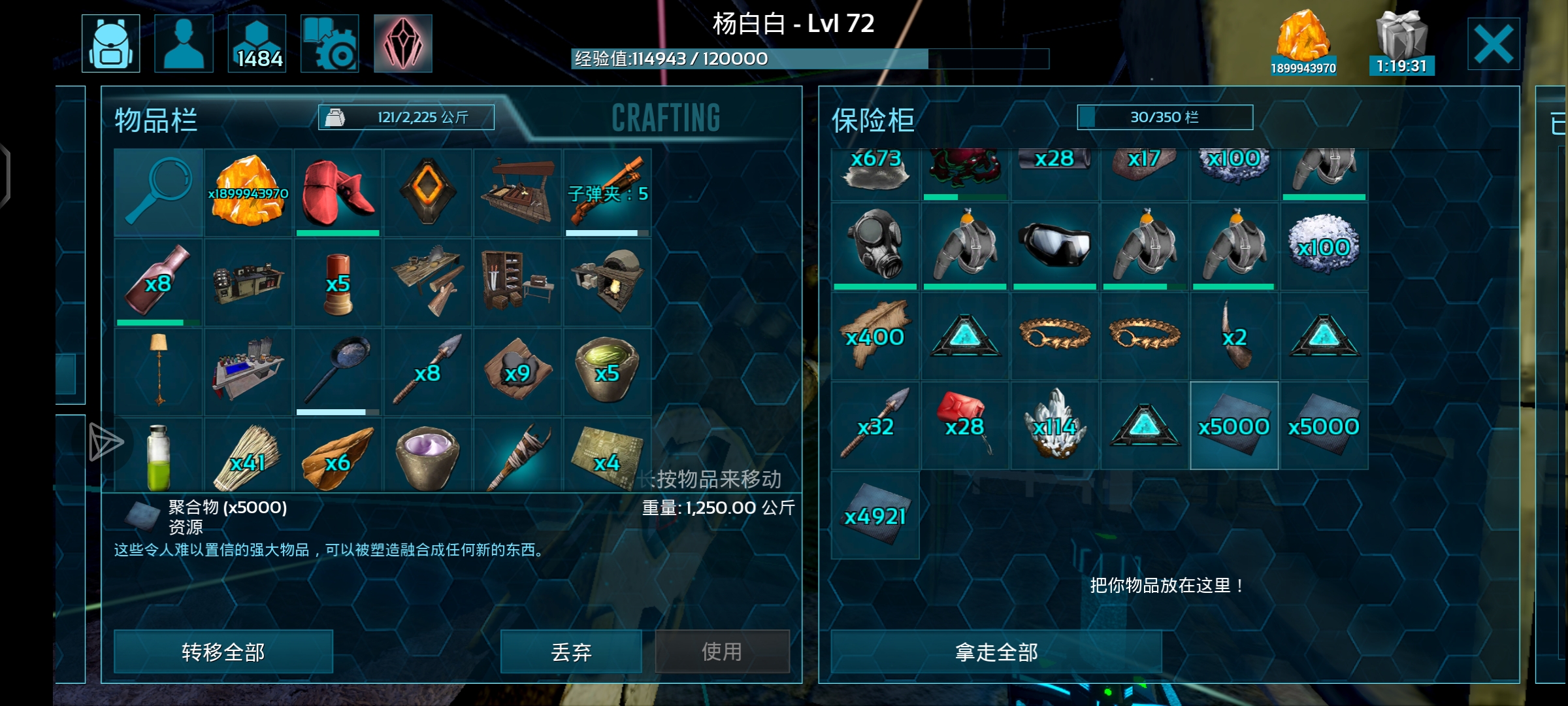Open the gift box timer icon
Image resolution: width=1568 pixels, height=706 pixels.
1401,43
